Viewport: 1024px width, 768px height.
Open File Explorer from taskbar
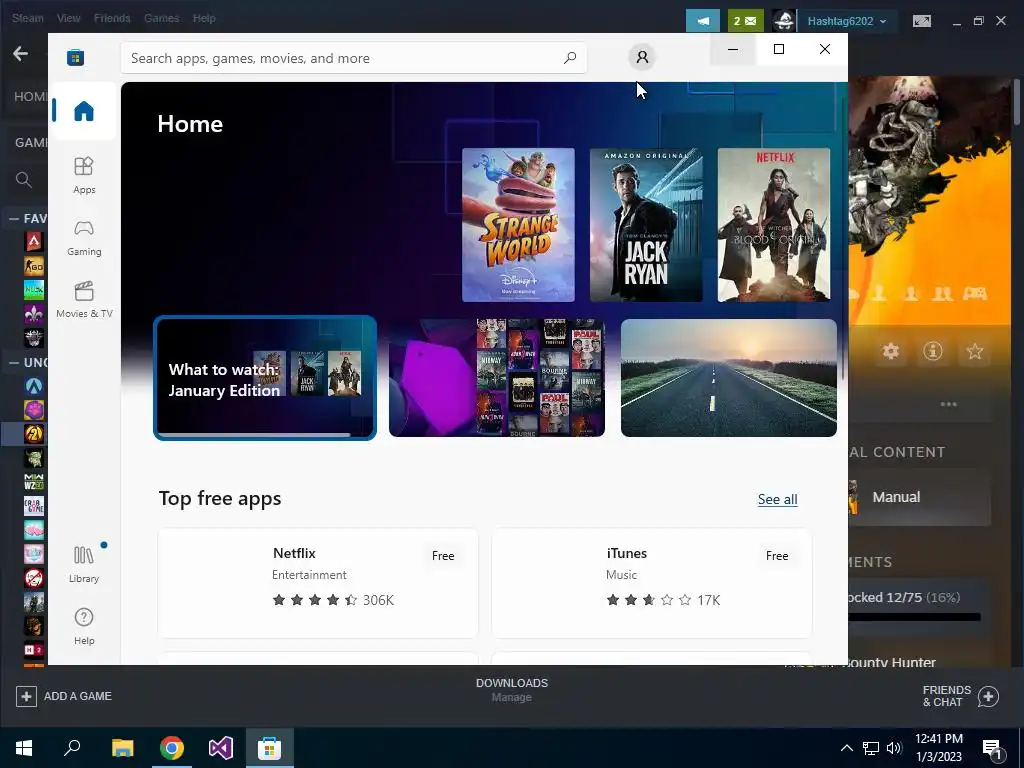tap(122, 748)
